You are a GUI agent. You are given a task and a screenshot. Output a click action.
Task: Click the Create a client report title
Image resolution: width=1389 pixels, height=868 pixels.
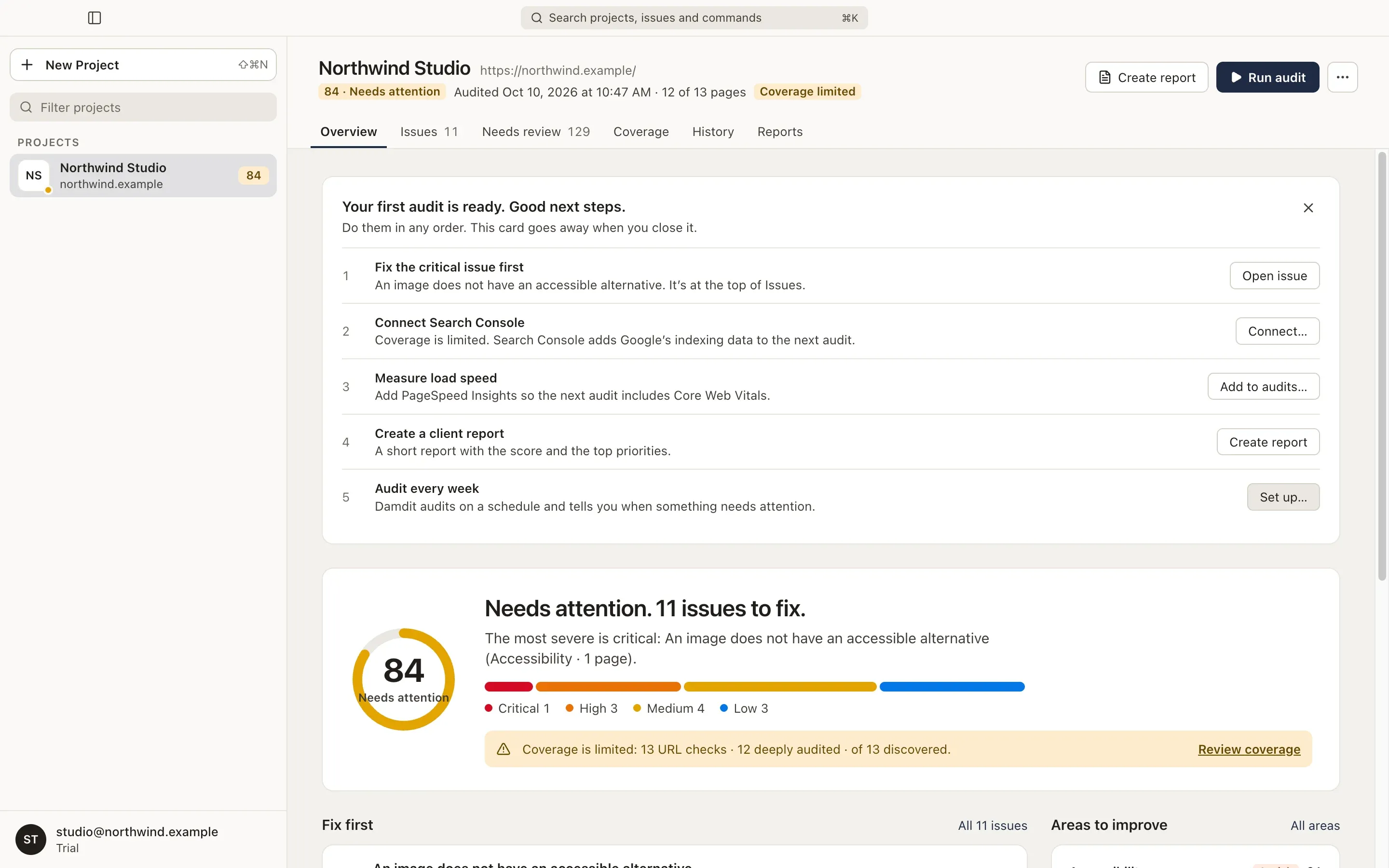pos(439,434)
